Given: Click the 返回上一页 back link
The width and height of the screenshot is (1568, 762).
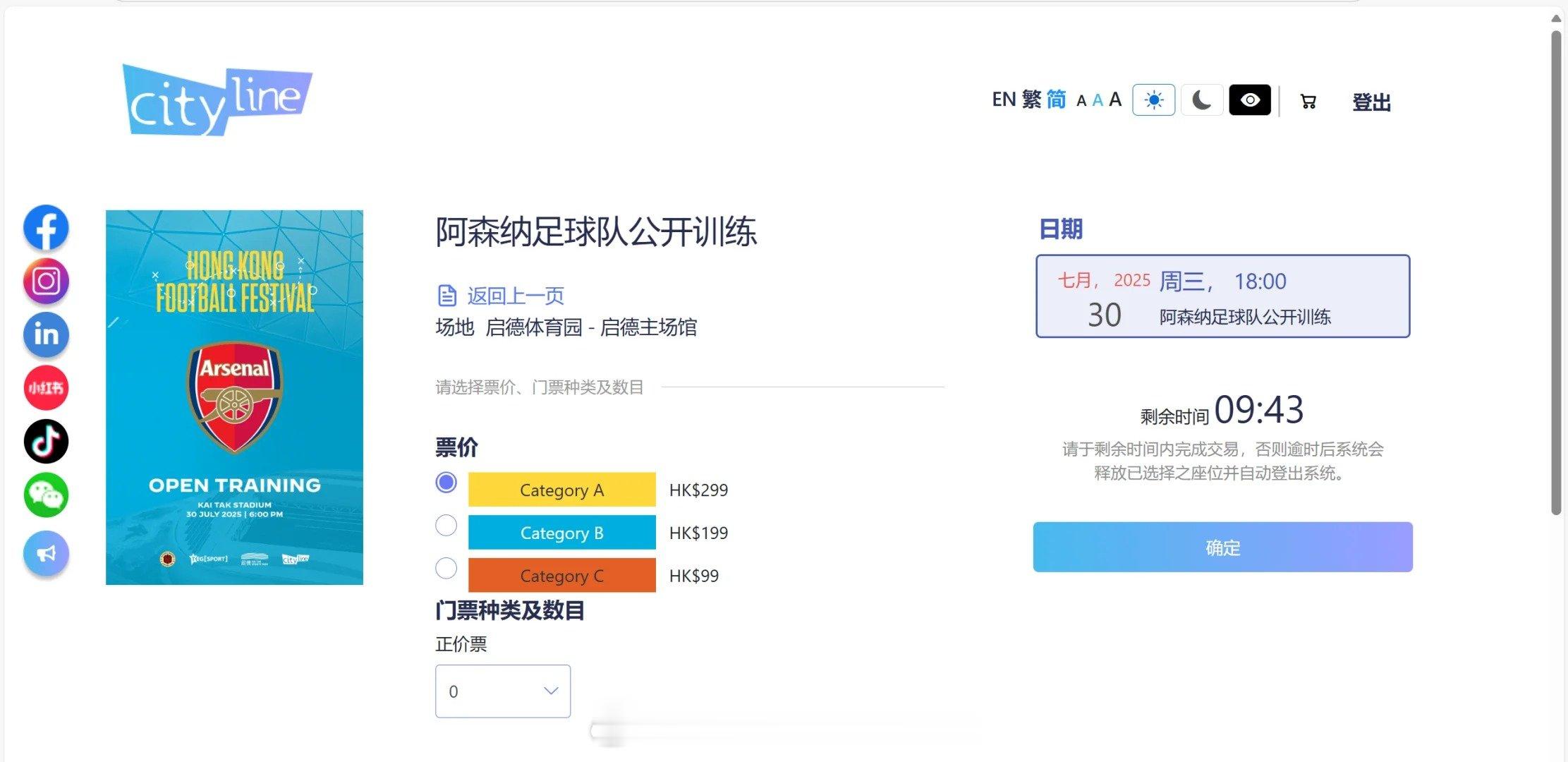Looking at the screenshot, I should click(516, 296).
